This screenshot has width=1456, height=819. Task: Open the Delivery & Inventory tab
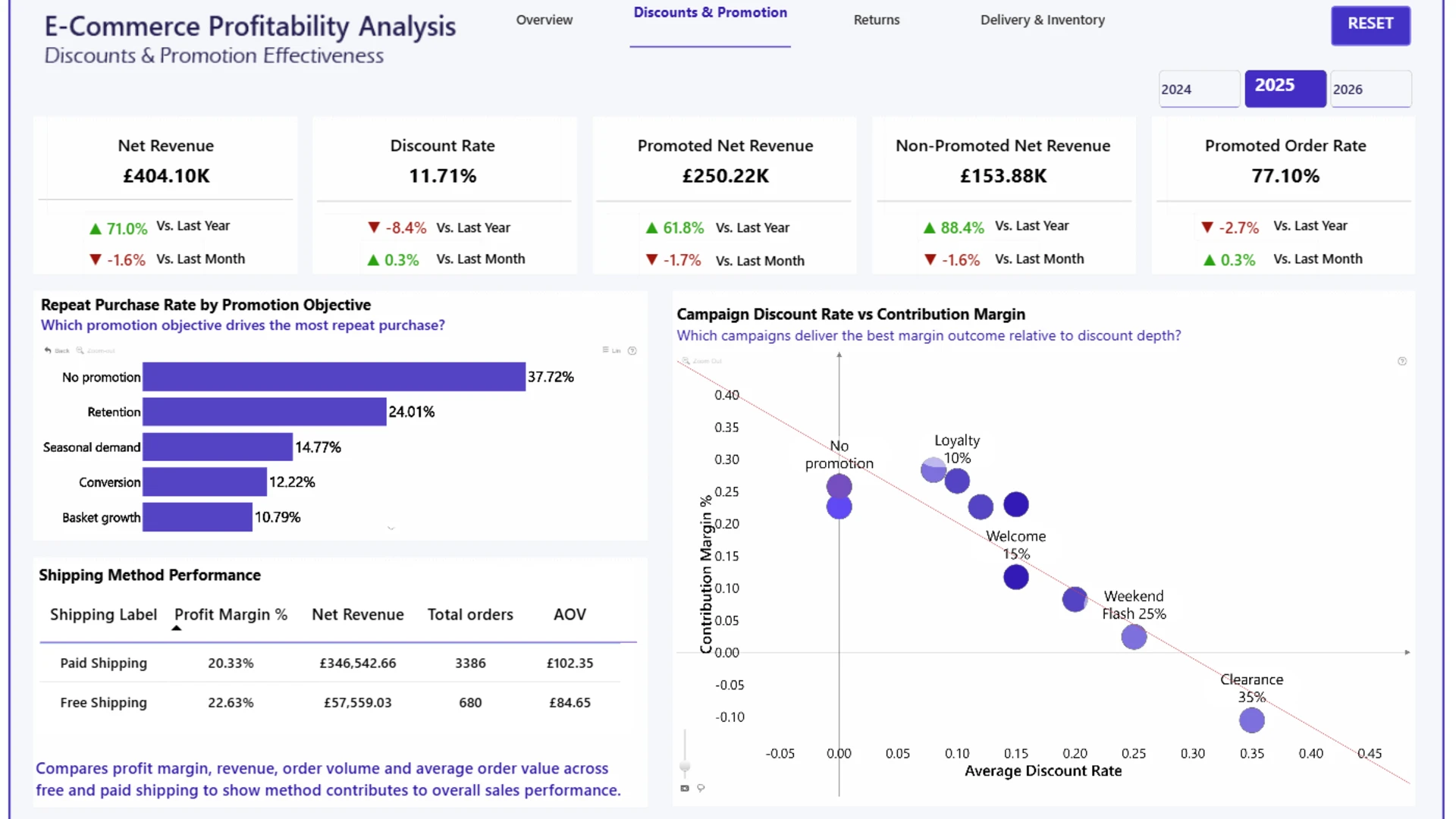(x=1043, y=20)
